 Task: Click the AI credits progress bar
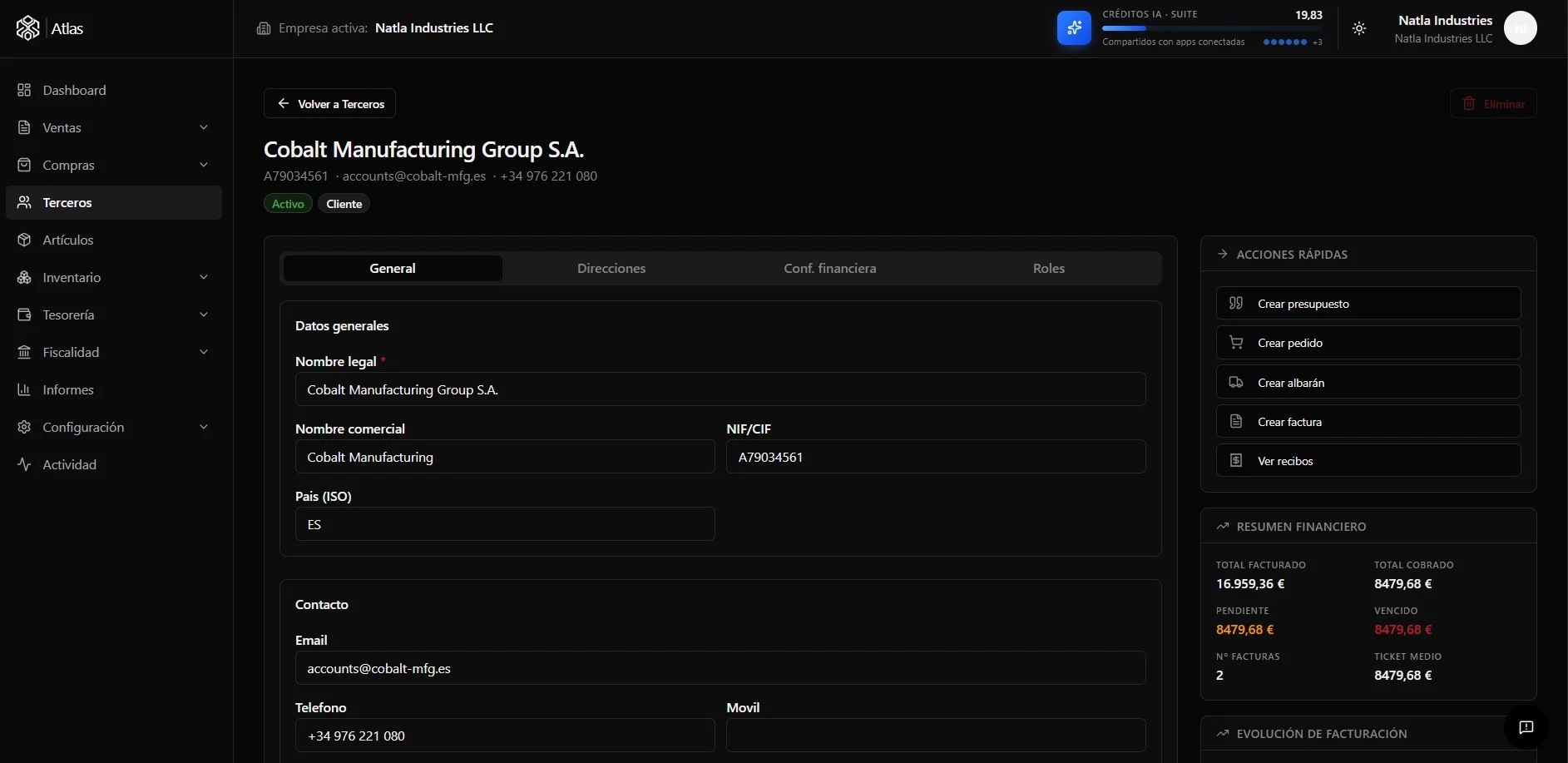pos(1212,28)
